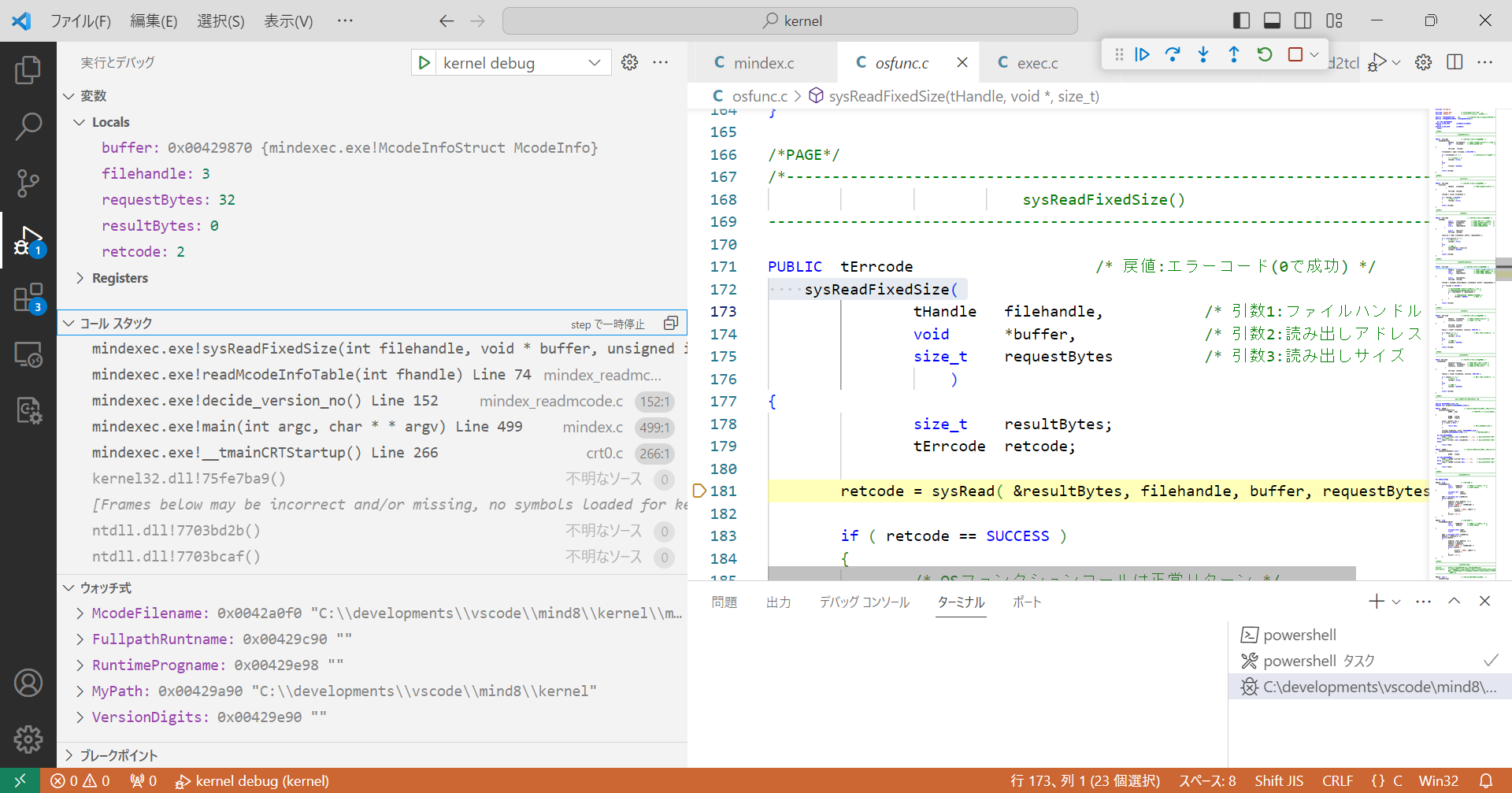
Task: Toggle the primary side bar
Action: coord(1241,20)
